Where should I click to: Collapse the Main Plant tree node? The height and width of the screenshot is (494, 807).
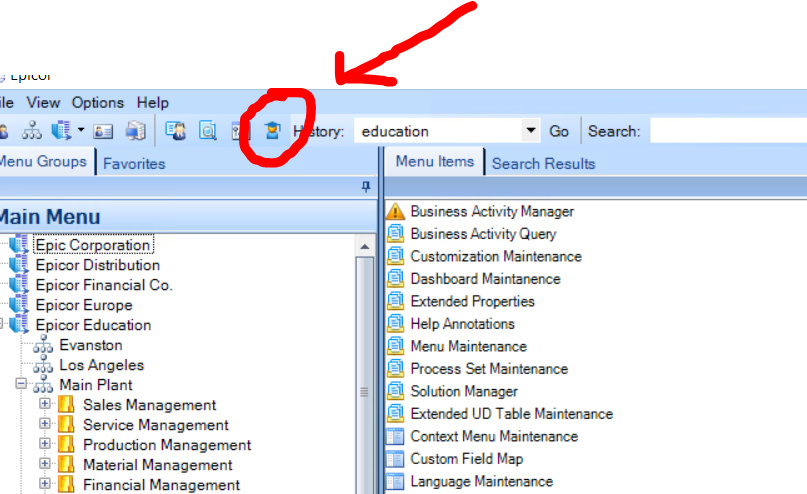(x=21, y=384)
